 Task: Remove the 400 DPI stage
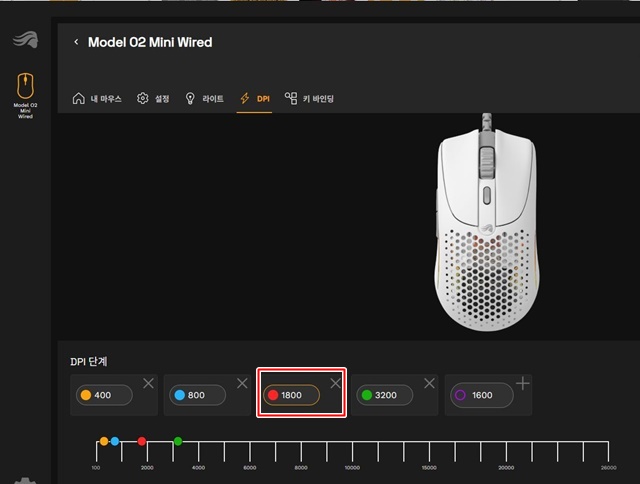[149, 383]
